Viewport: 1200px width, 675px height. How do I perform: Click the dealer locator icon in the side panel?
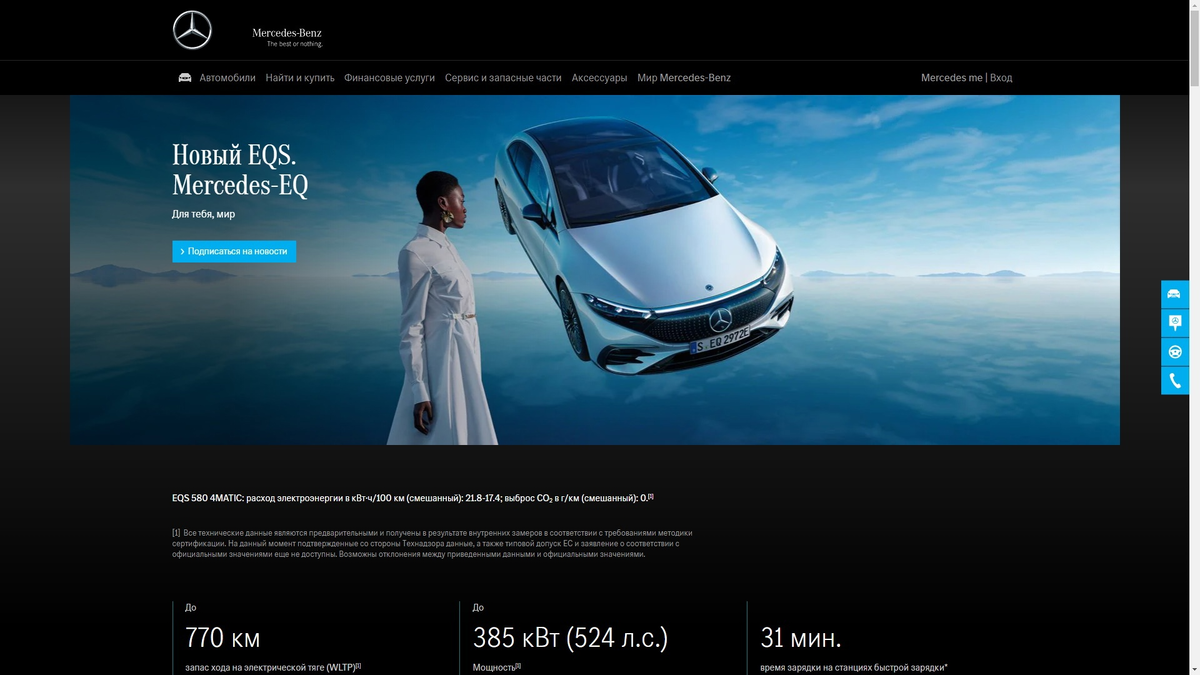[x=1175, y=323]
